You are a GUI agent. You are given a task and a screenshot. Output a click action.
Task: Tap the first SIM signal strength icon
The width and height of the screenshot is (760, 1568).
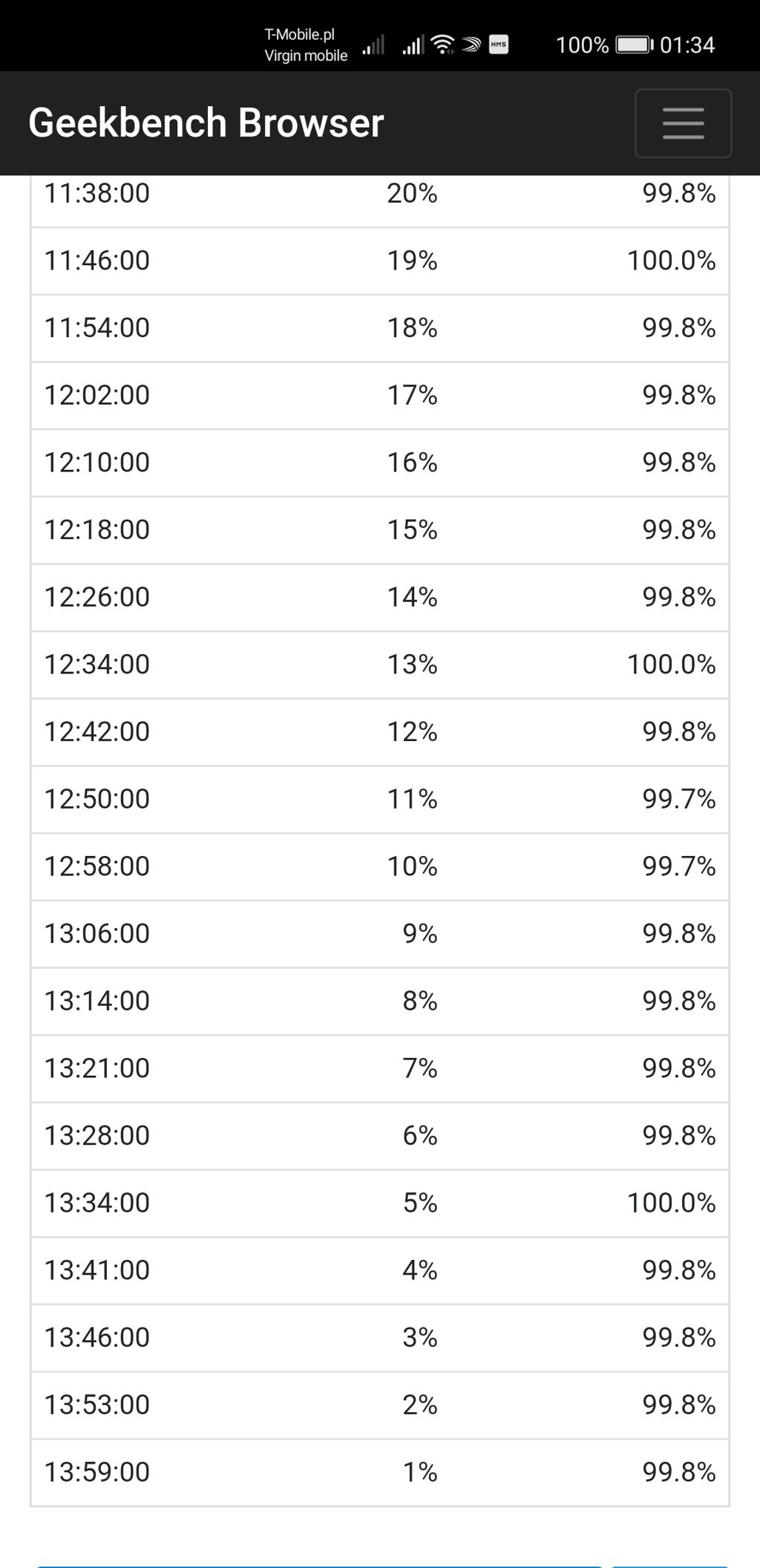click(373, 45)
